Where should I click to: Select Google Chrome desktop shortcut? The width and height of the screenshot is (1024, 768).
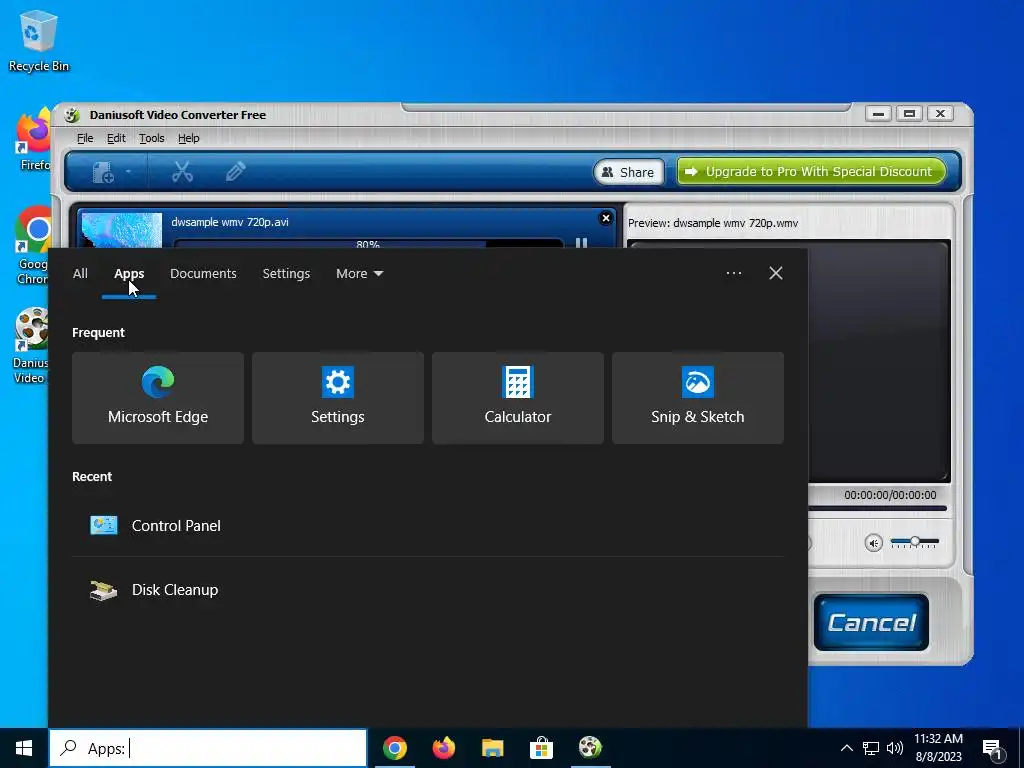pos(33,246)
